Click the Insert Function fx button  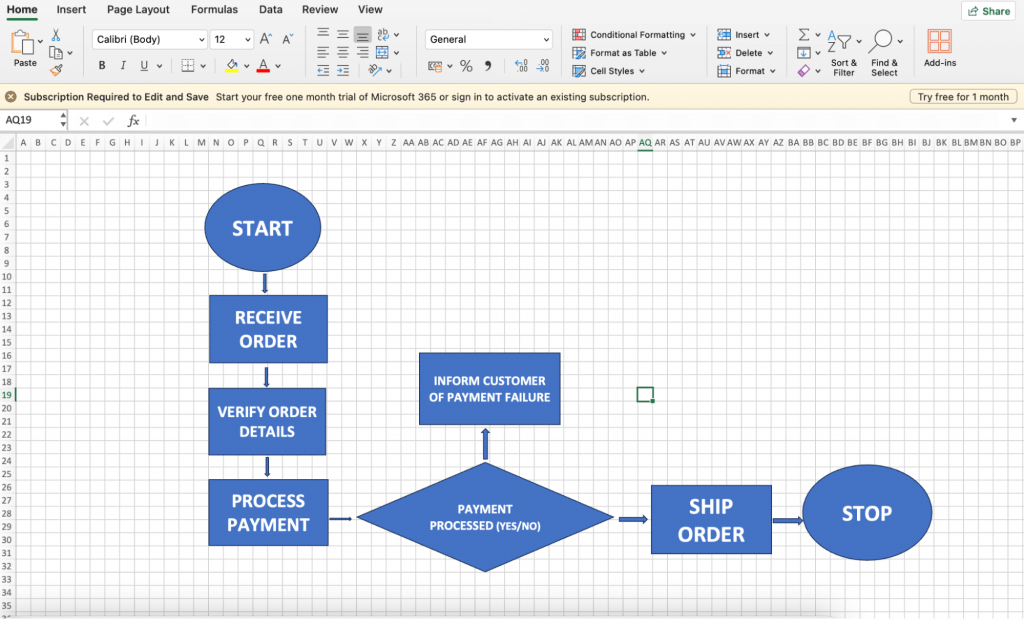coord(133,121)
